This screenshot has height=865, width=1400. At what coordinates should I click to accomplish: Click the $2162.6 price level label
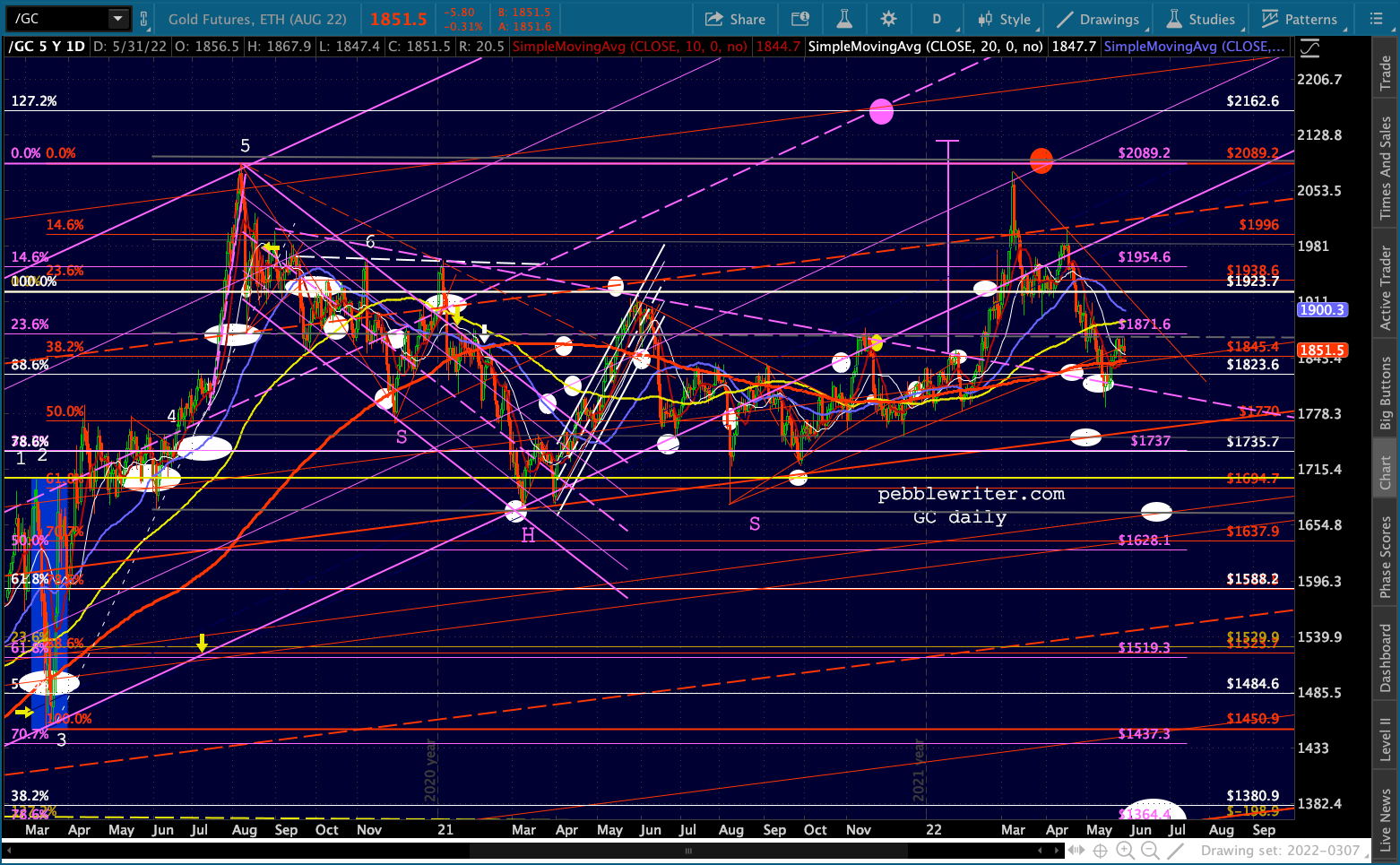pos(1253,101)
